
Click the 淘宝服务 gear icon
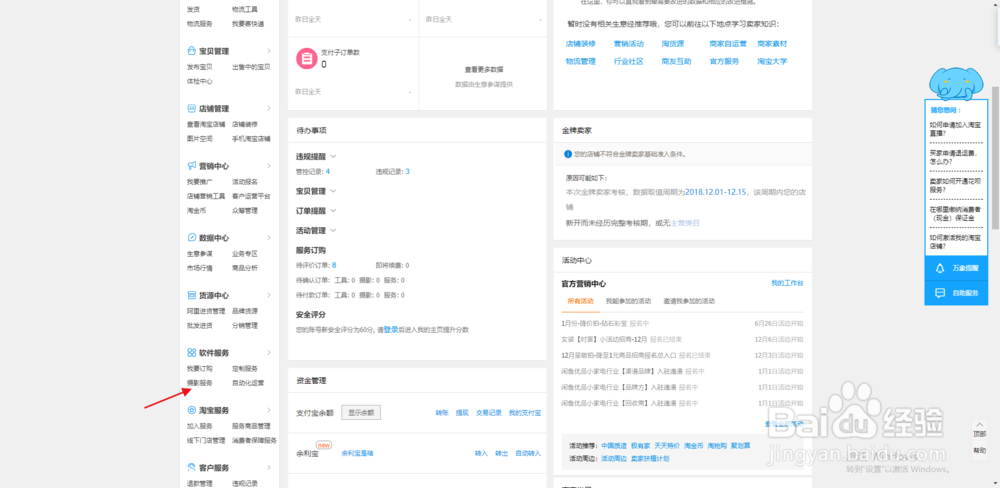coord(191,410)
